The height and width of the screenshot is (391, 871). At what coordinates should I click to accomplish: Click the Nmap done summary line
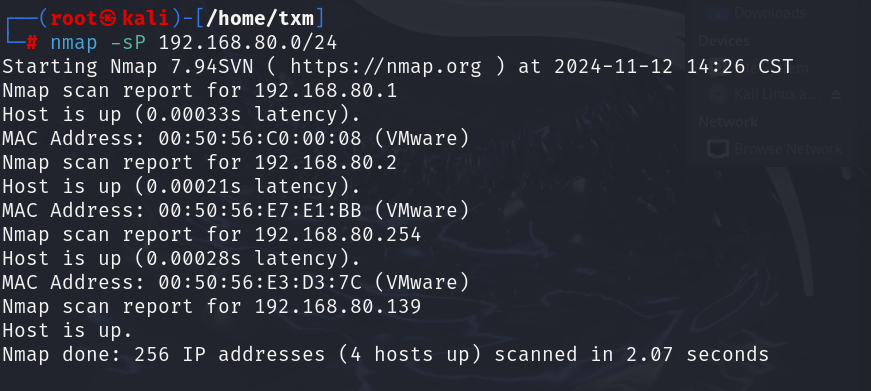386,354
